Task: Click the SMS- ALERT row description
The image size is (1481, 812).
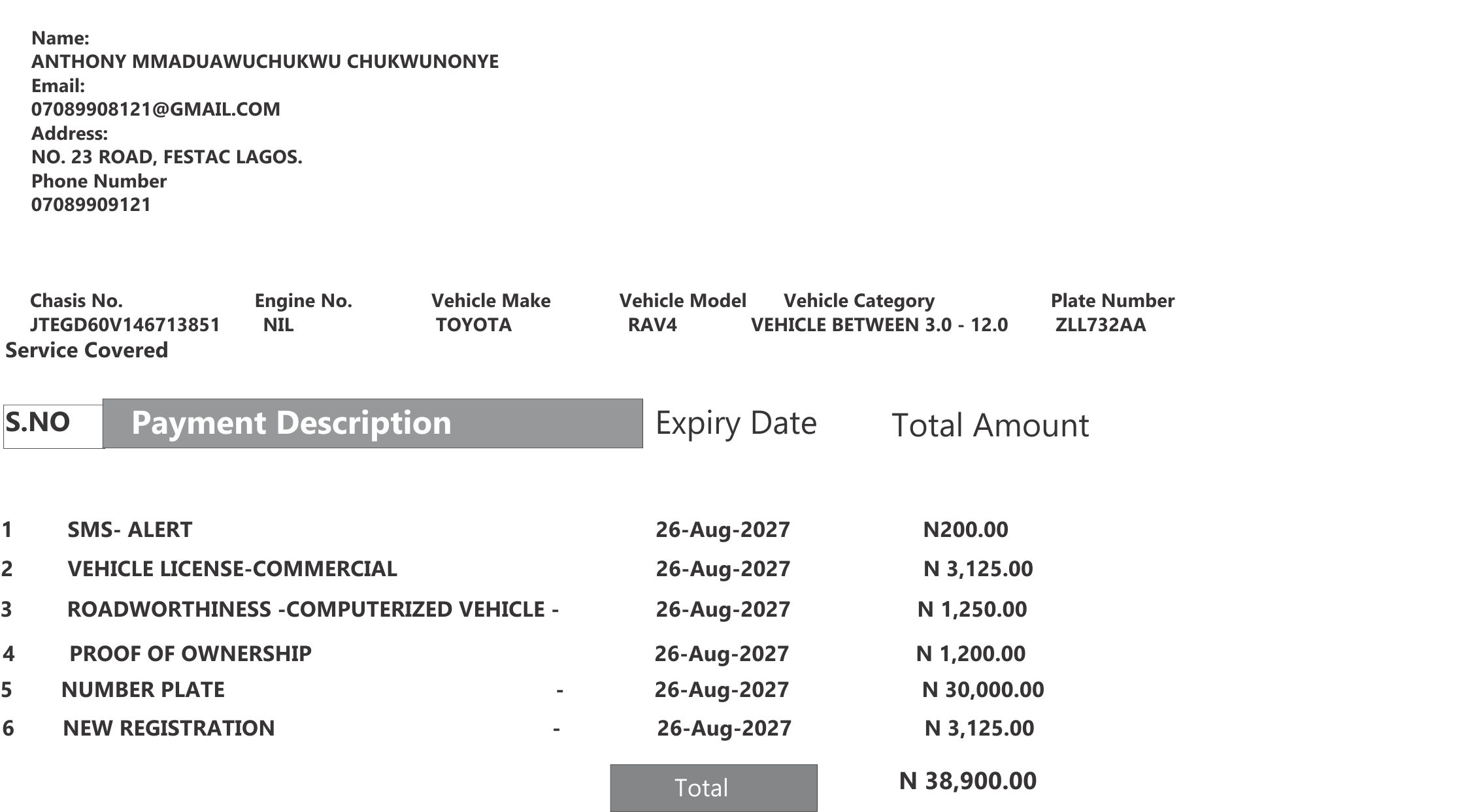Action: [x=130, y=529]
